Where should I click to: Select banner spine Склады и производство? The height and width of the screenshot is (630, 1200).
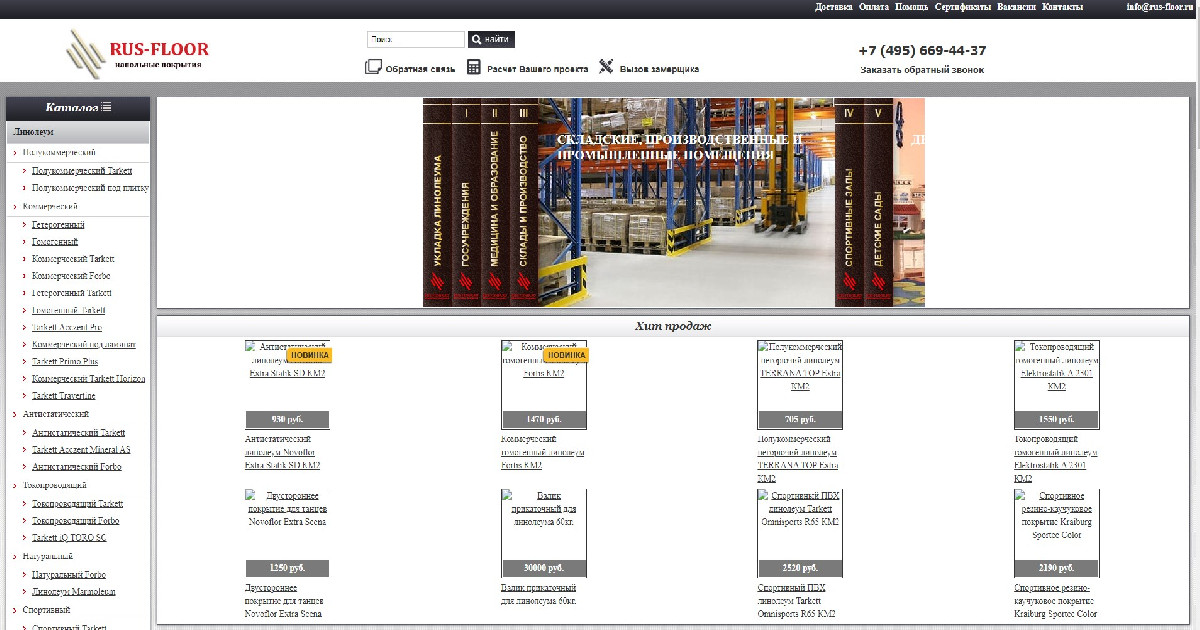[524, 202]
